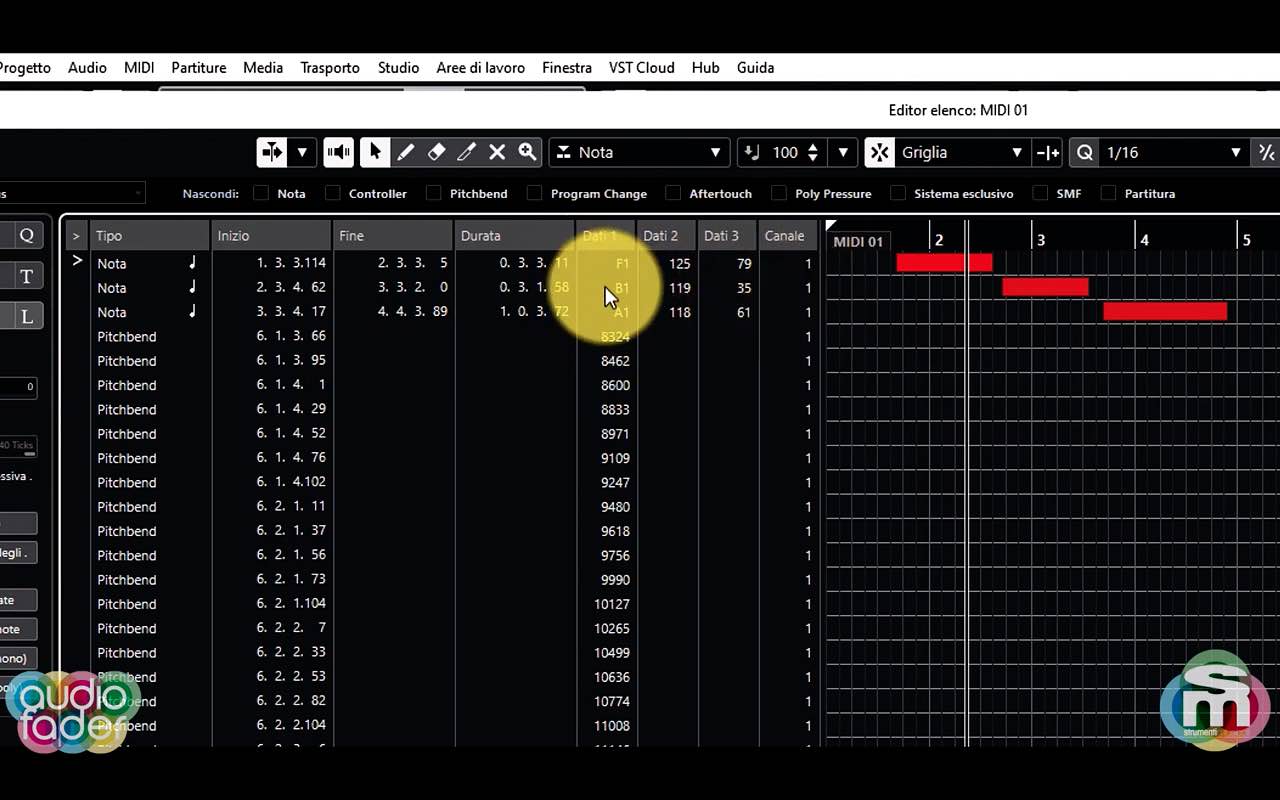Tick the Nota hide checkbox

click(x=261, y=193)
